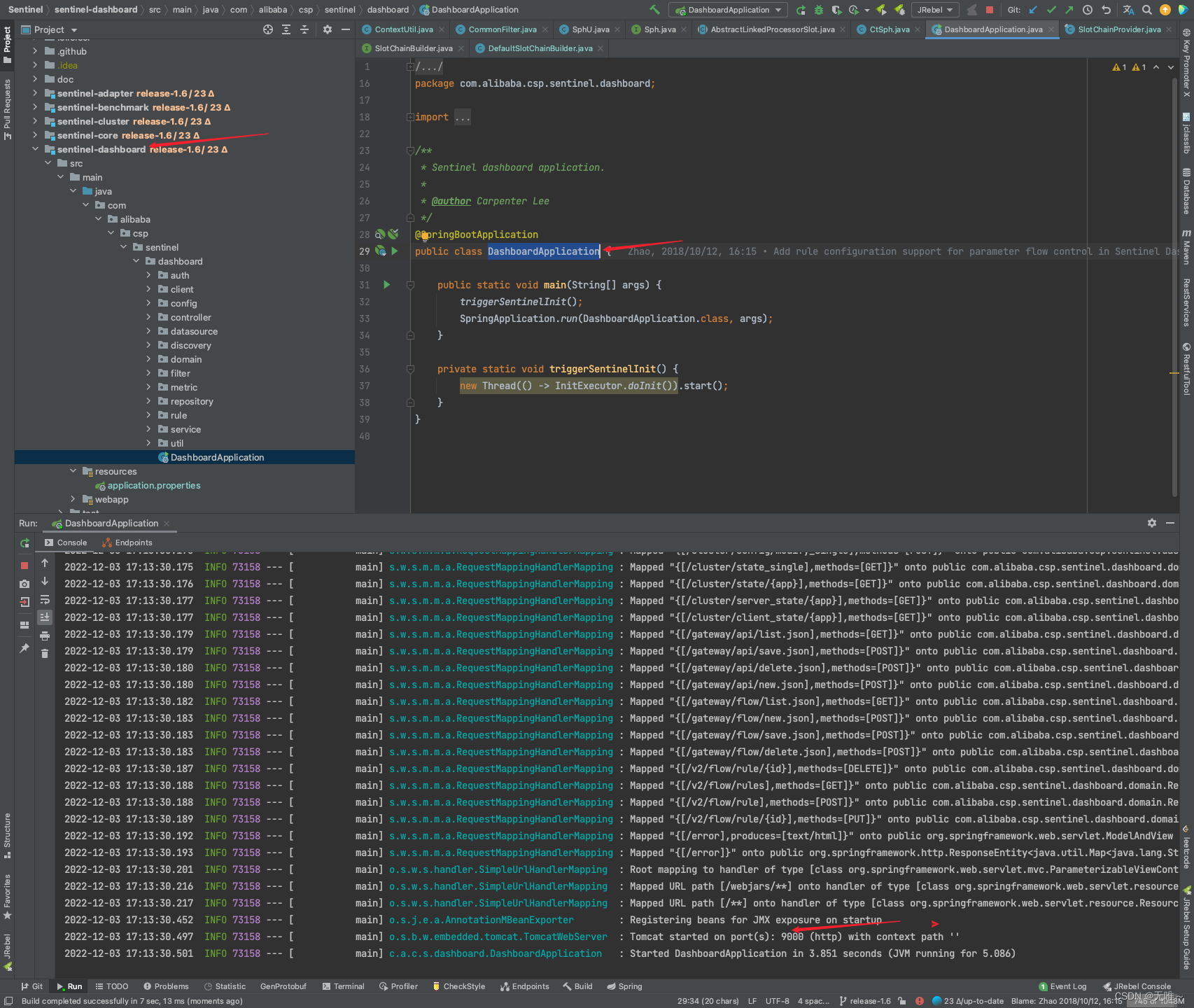This screenshot has height=1008, width=1194.
Task: Click the Git rollback icon
Action: (1106, 10)
